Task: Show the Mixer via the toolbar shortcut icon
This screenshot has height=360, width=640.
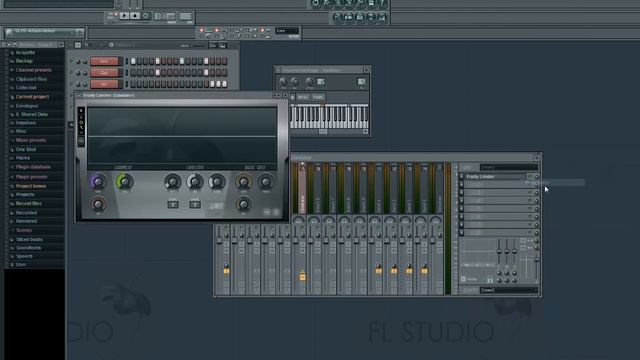Action: (381, 17)
